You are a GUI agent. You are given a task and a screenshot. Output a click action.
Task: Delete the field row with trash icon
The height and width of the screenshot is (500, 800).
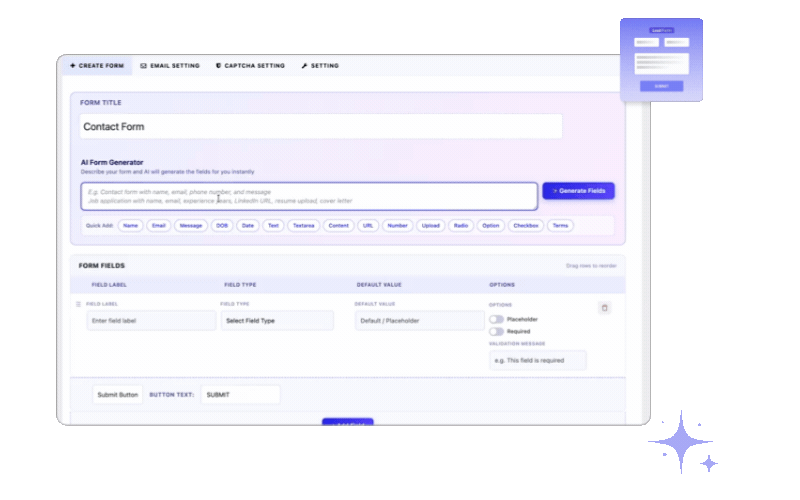point(605,308)
